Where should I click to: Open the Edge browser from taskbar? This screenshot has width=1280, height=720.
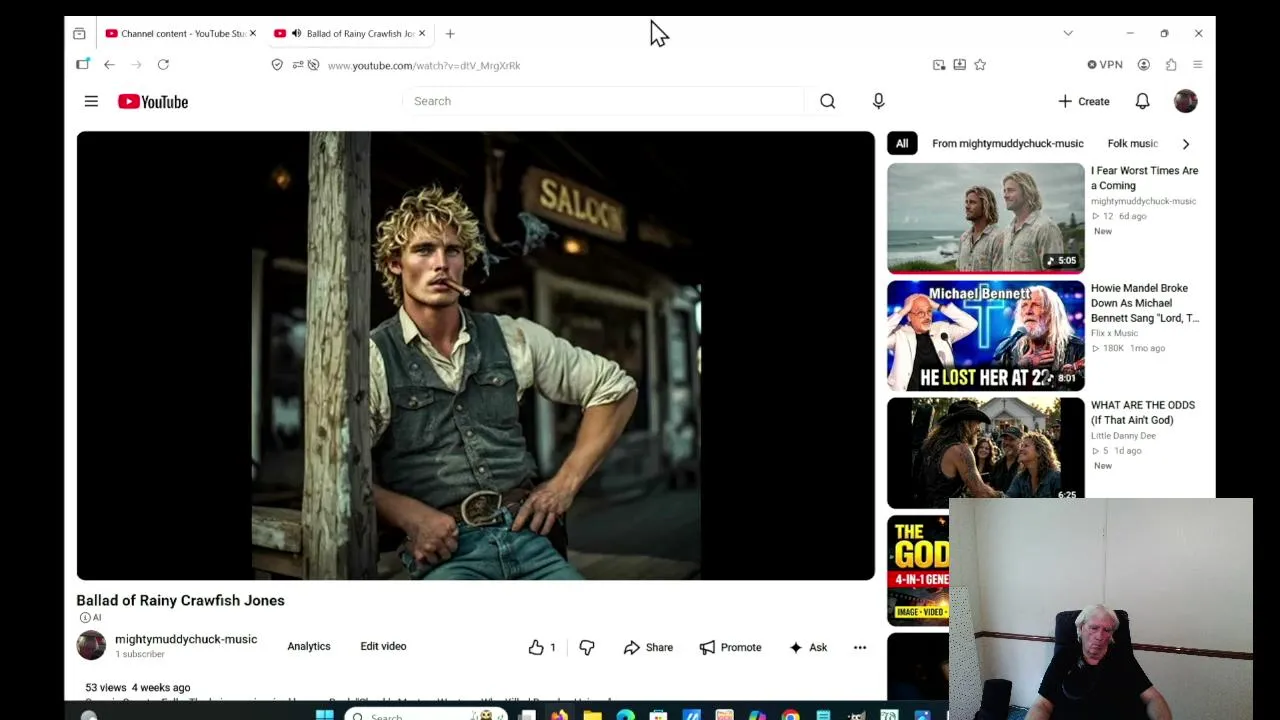(625, 715)
